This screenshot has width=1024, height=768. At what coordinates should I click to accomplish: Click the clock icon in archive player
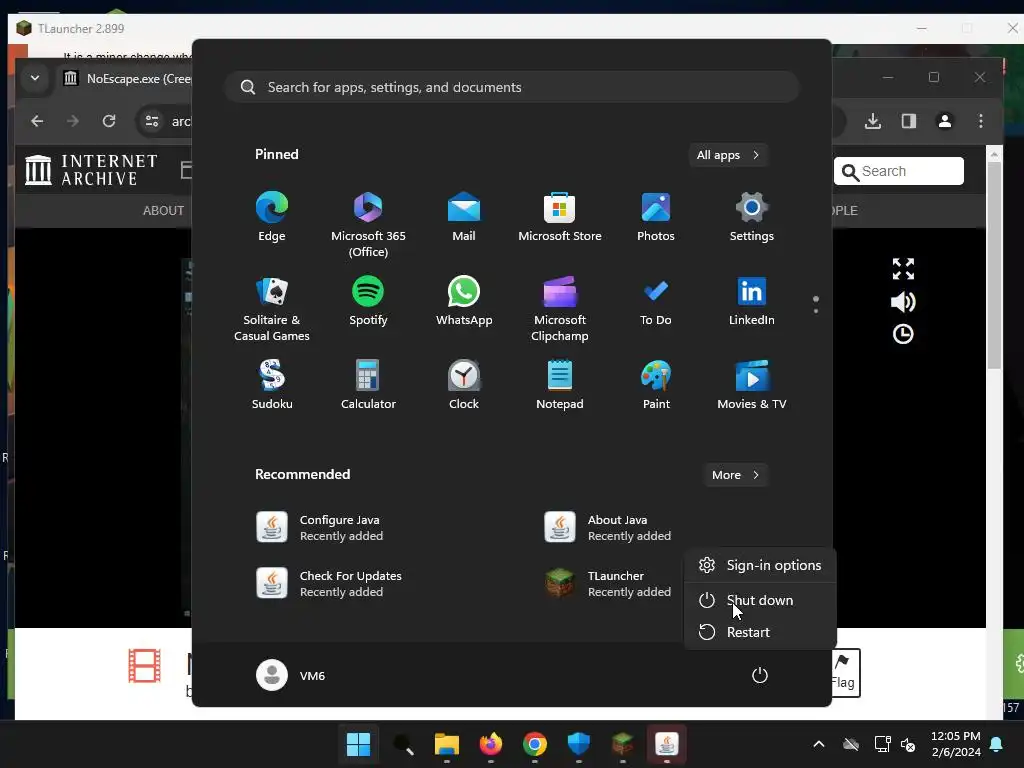pos(903,334)
